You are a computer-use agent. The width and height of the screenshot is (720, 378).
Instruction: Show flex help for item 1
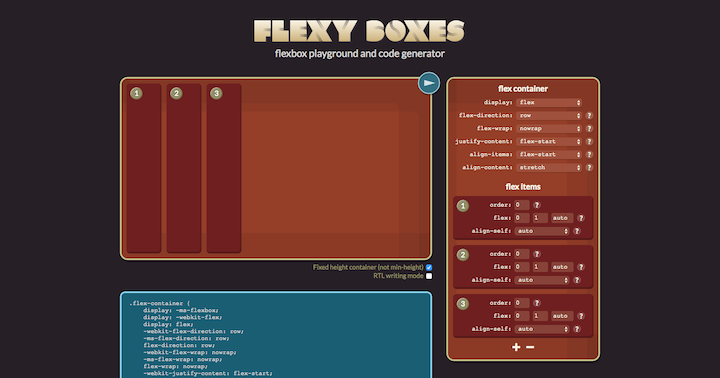click(581, 218)
